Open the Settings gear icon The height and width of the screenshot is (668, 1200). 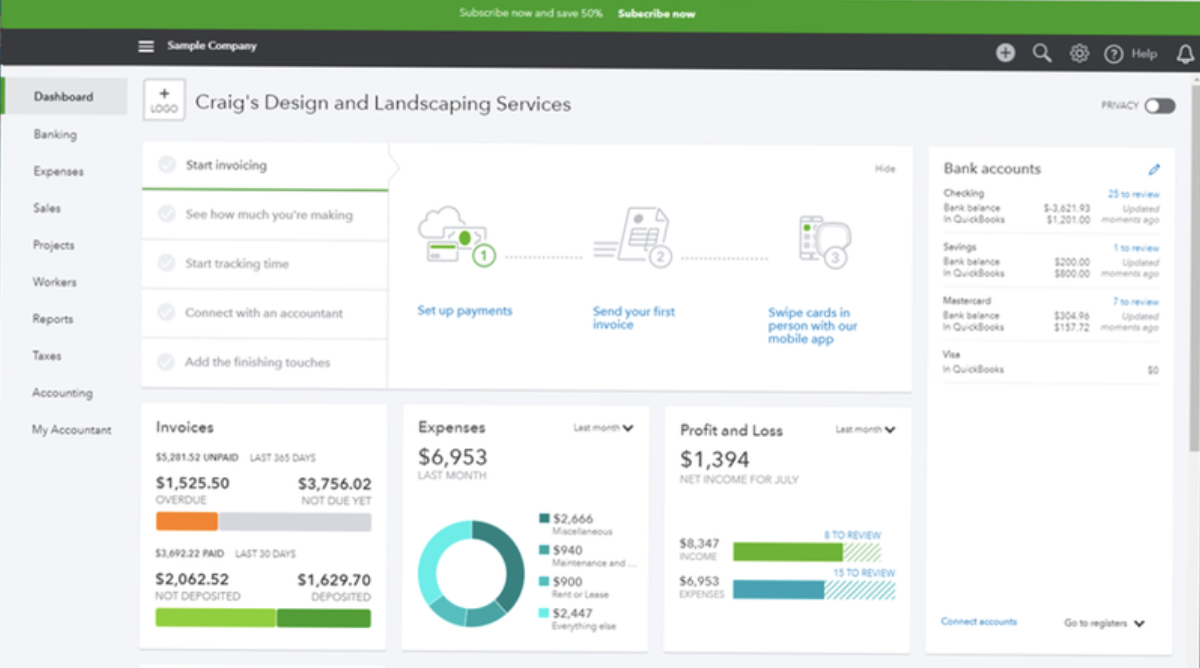[x=1079, y=54]
